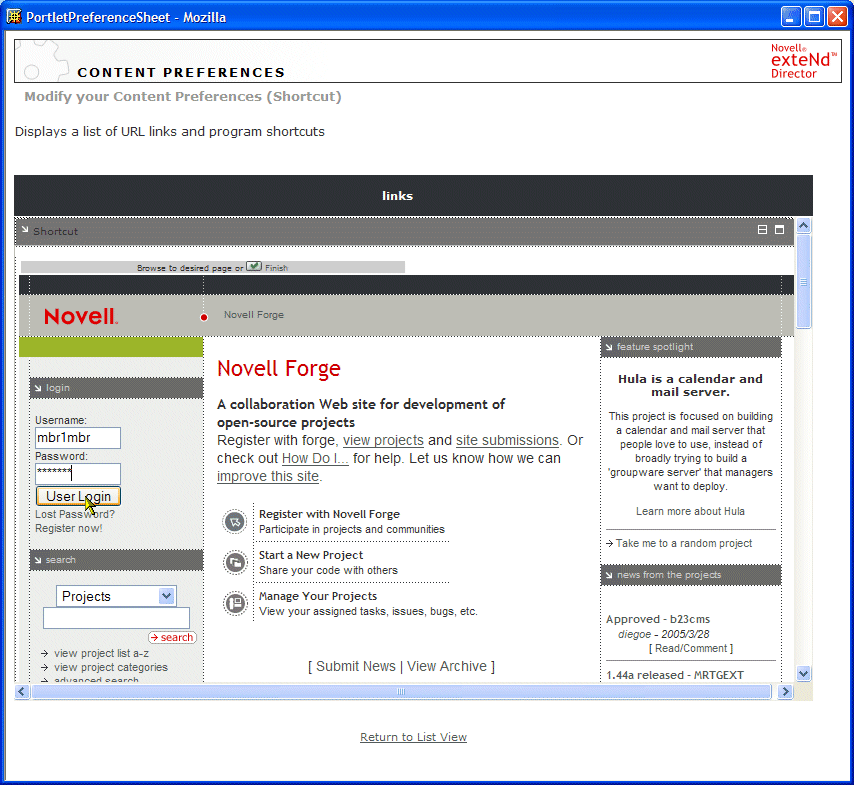Click the 'Novell Forge' red page title
854x785 pixels.
[x=279, y=369]
